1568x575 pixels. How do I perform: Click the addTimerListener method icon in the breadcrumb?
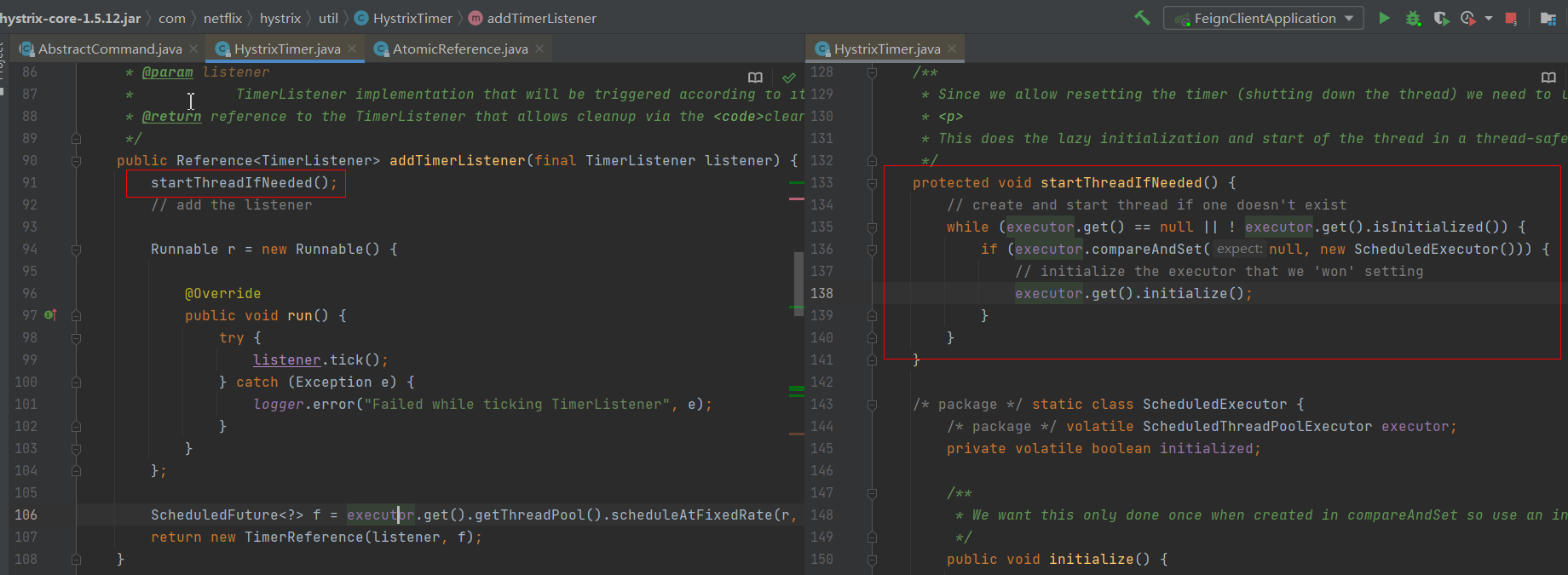click(x=476, y=18)
